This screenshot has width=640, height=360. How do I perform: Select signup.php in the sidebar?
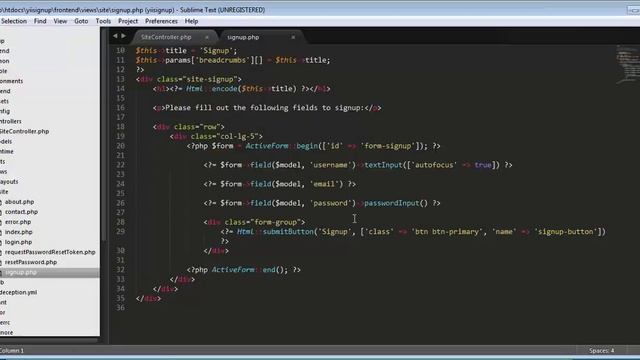point(21,272)
